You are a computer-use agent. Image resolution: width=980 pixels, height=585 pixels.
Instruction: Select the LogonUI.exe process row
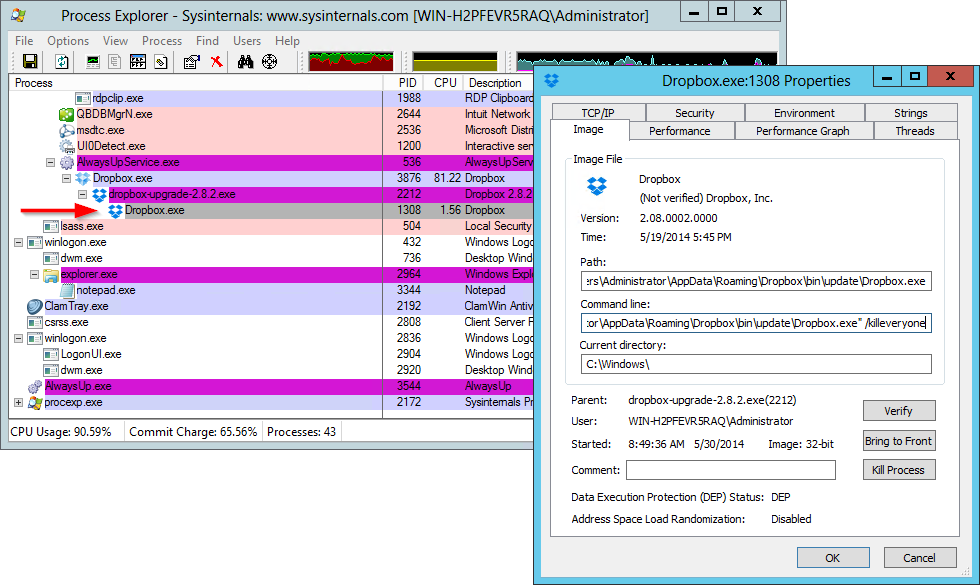(x=272, y=354)
